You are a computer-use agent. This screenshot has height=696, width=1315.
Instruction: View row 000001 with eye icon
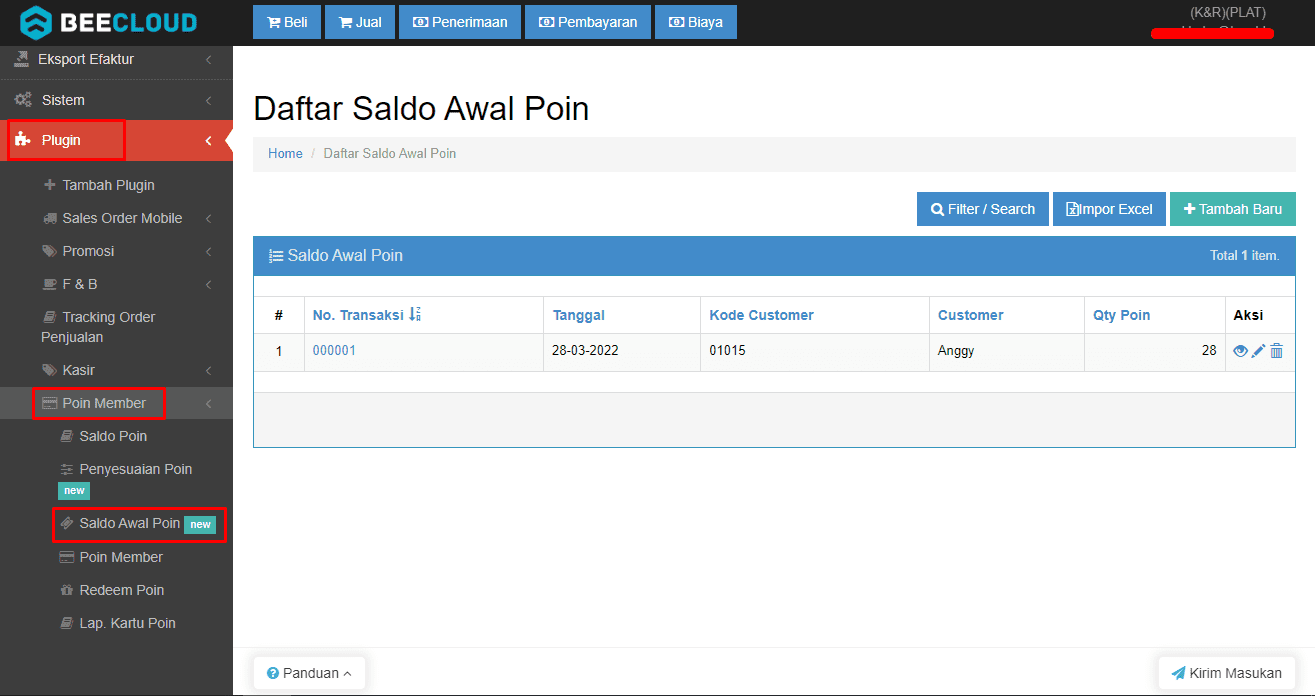click(1241, 351)
